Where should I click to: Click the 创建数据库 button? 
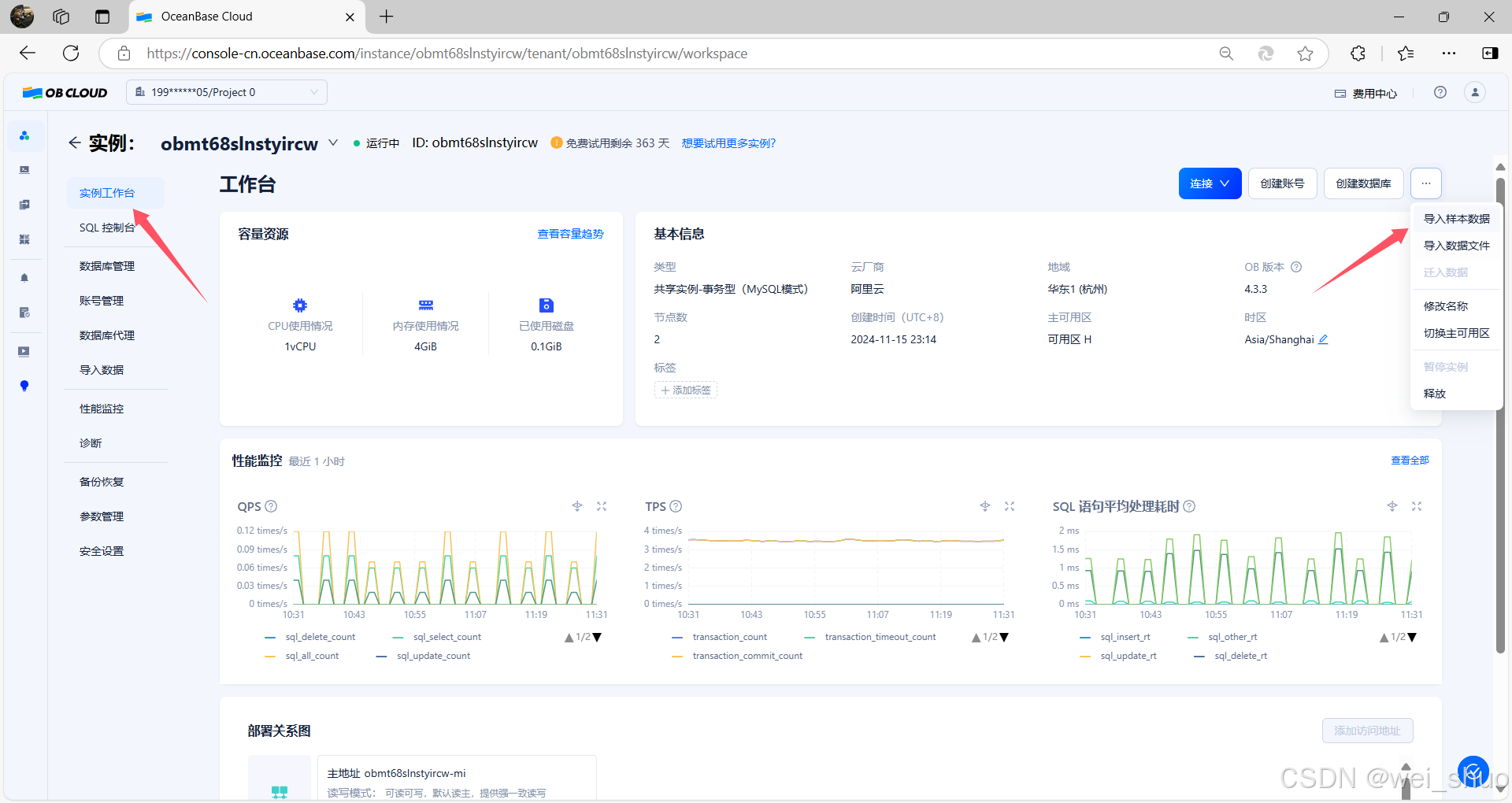(x=1363, y=183)
